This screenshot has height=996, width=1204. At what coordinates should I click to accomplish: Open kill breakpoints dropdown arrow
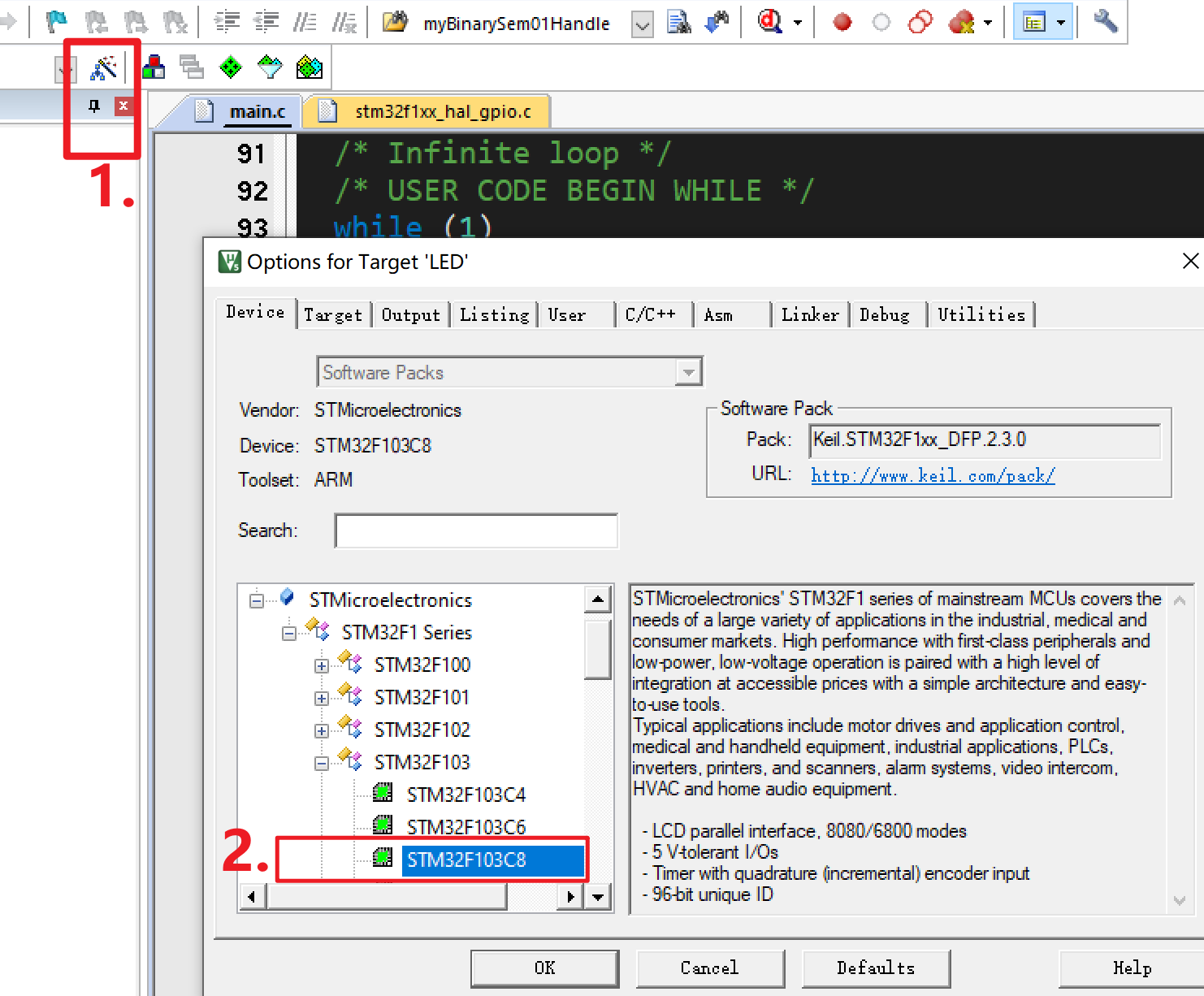[988, 23]
